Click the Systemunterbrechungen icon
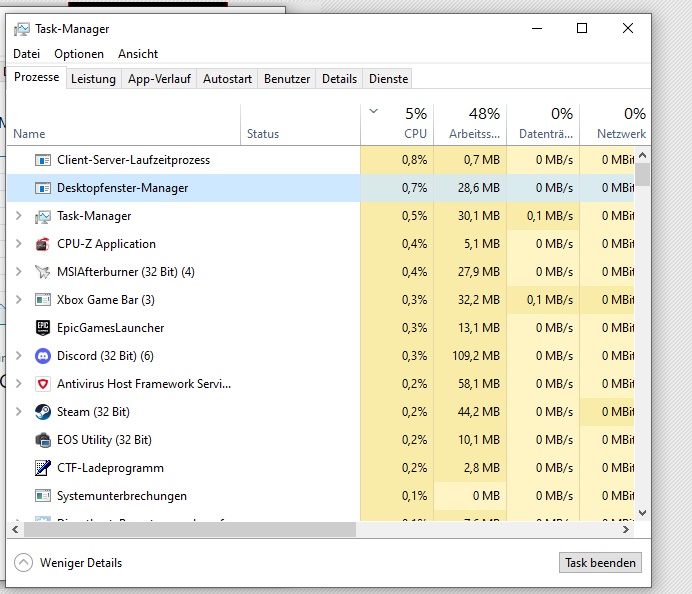Screen dimensions: 692x594 (x=43, y=496)
